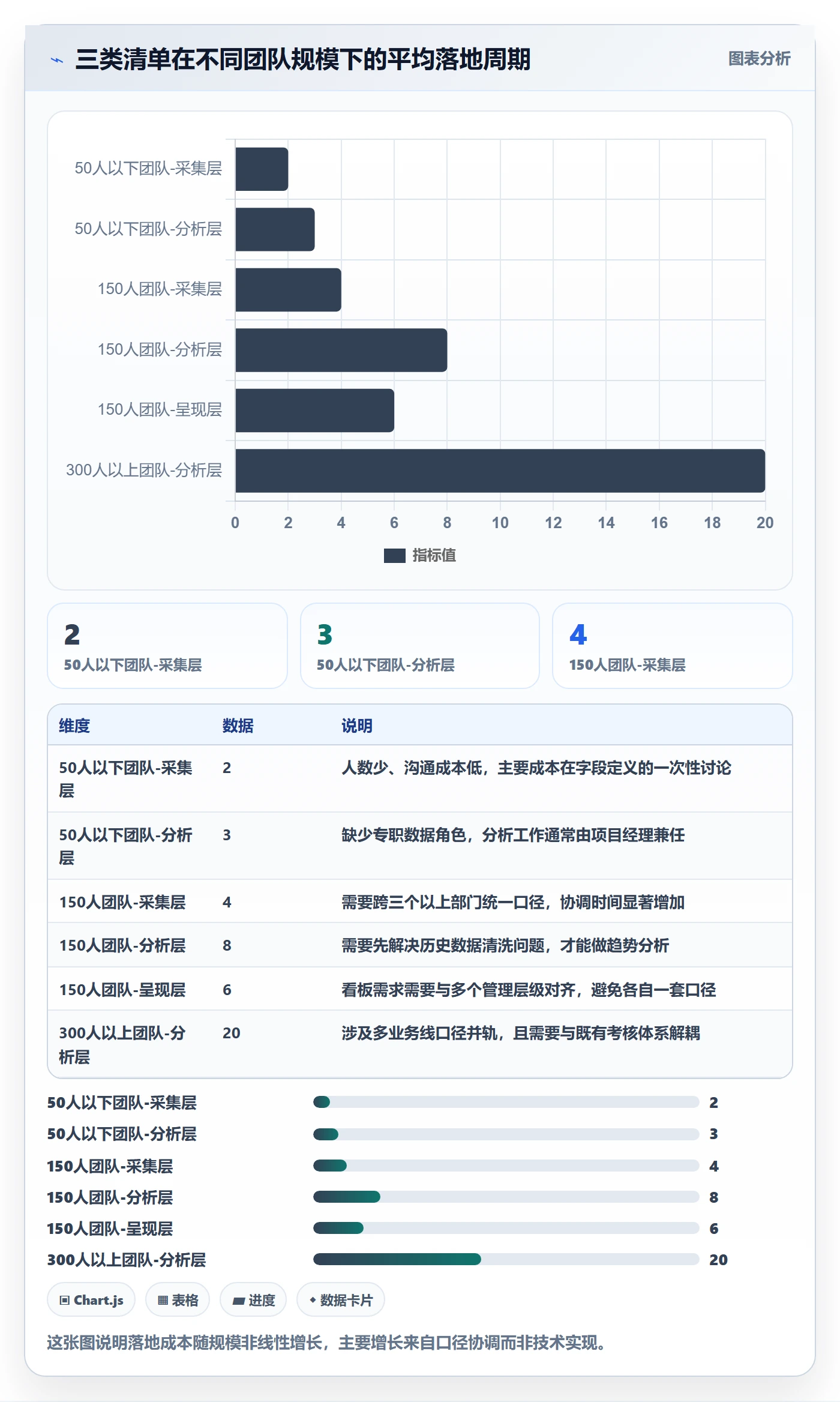The height and width of the screenshot is (1402, 840).
Task: Select the 数据卡片 tag chip
Action: [341, 1300]
